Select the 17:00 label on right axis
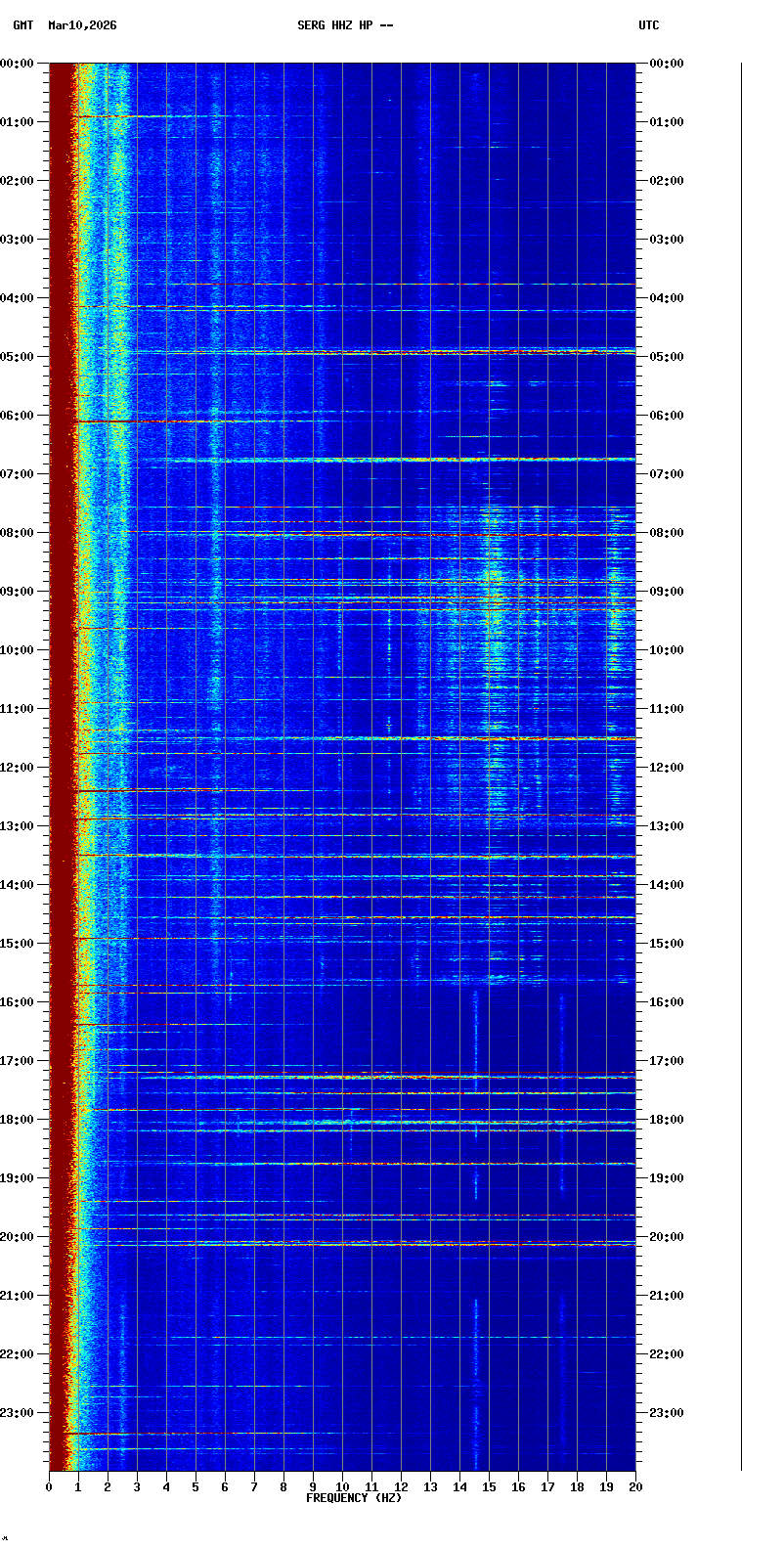This screenshot has width=784, height=1549. pyautogui.click(x=667, y=1061)
